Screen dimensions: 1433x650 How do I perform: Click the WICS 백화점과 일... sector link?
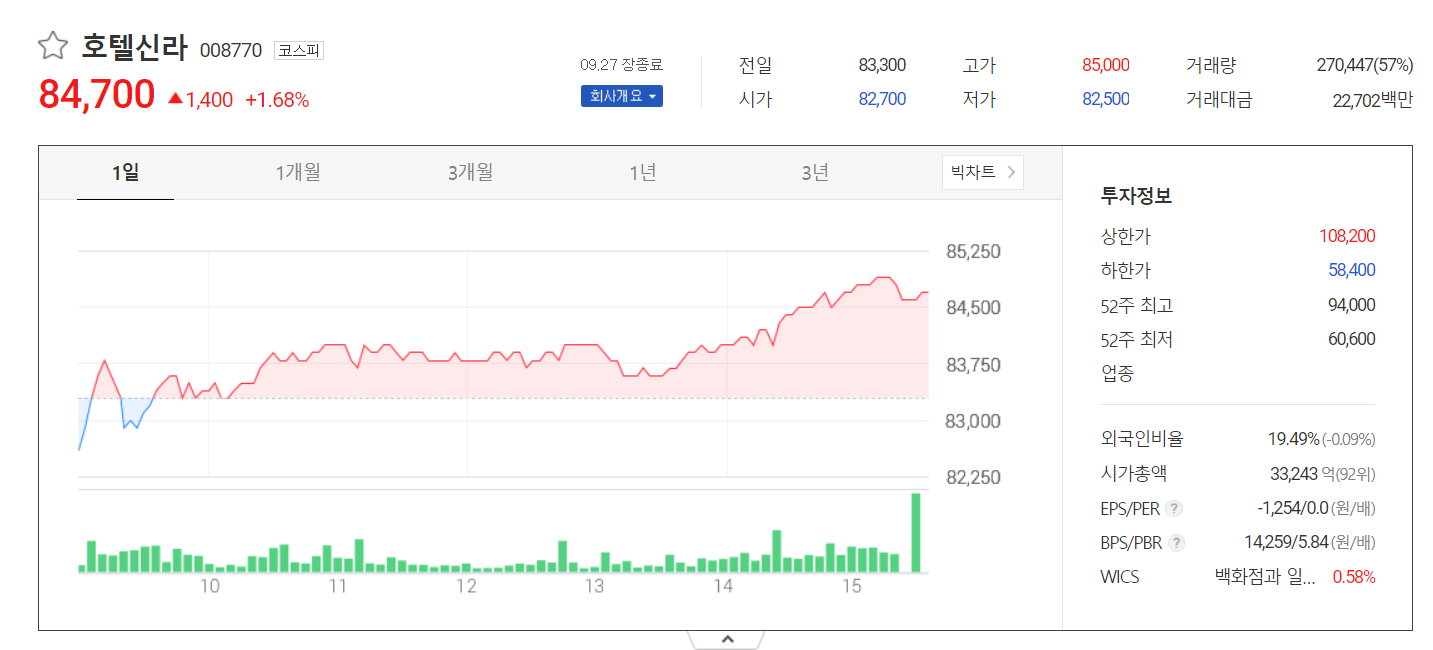click(x=1265, y=577)
